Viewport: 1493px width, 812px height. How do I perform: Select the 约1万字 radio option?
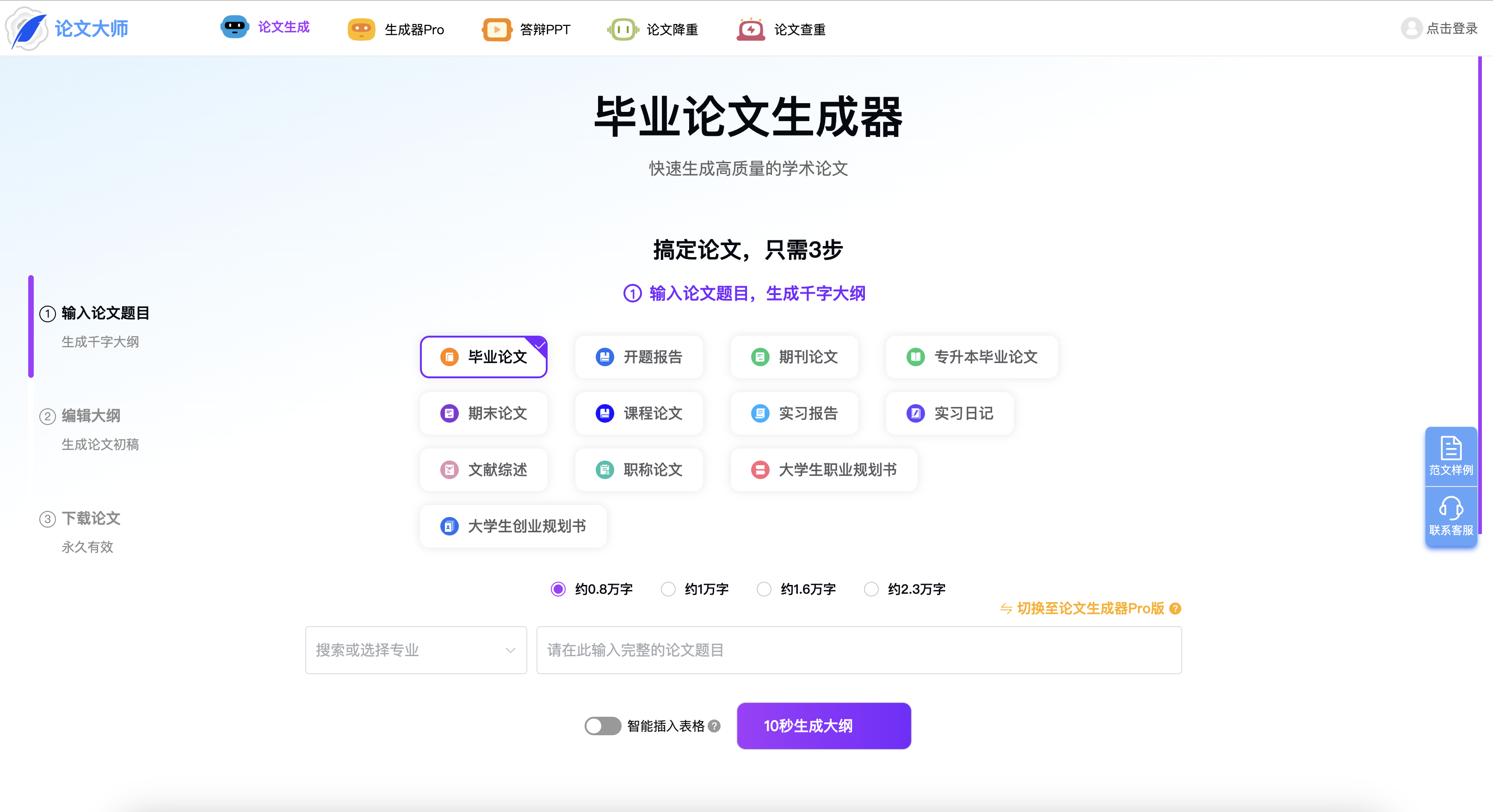(x=668, y=589)
